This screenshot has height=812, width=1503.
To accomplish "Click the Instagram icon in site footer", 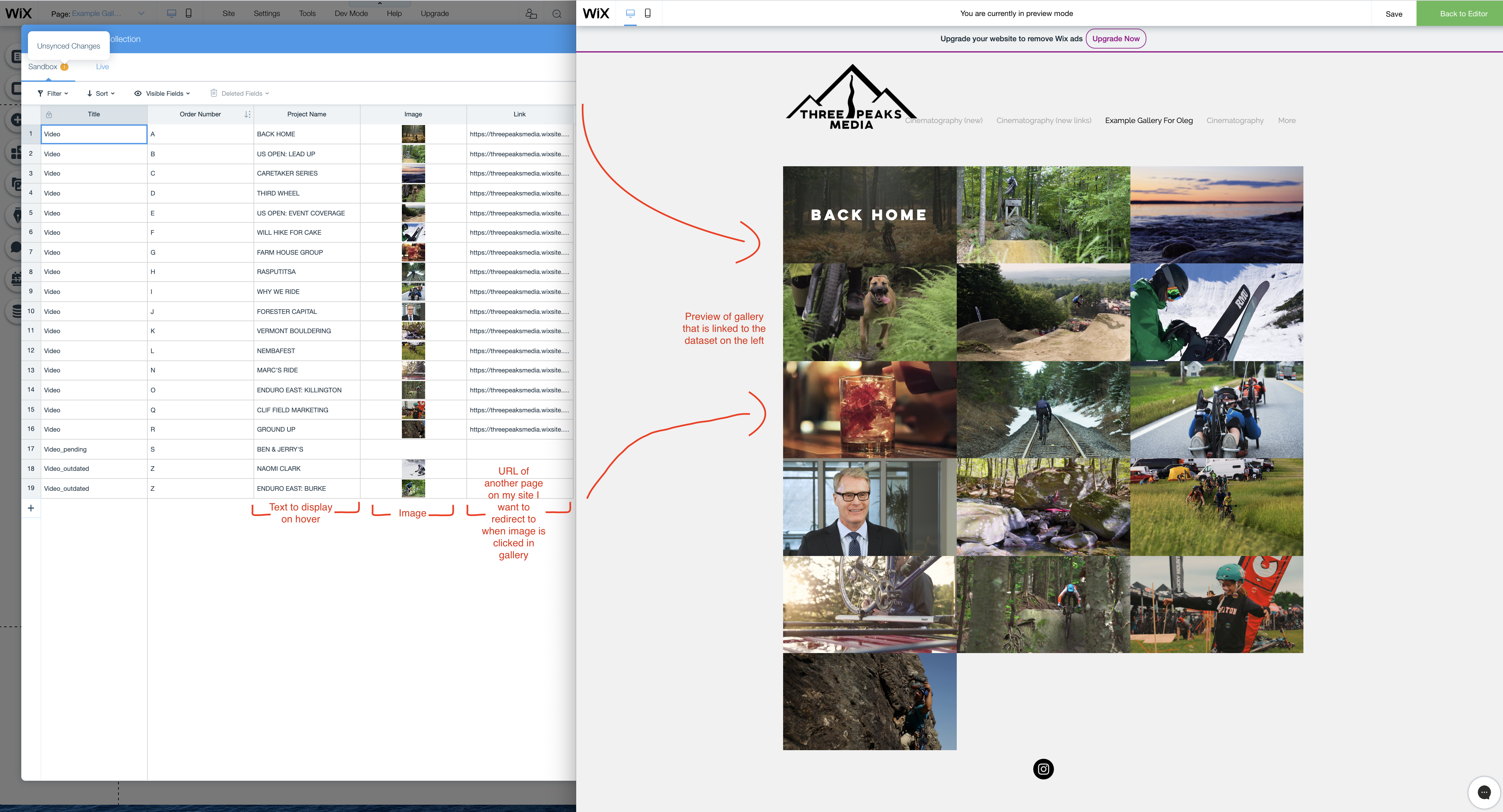I will pos(1043,769).
